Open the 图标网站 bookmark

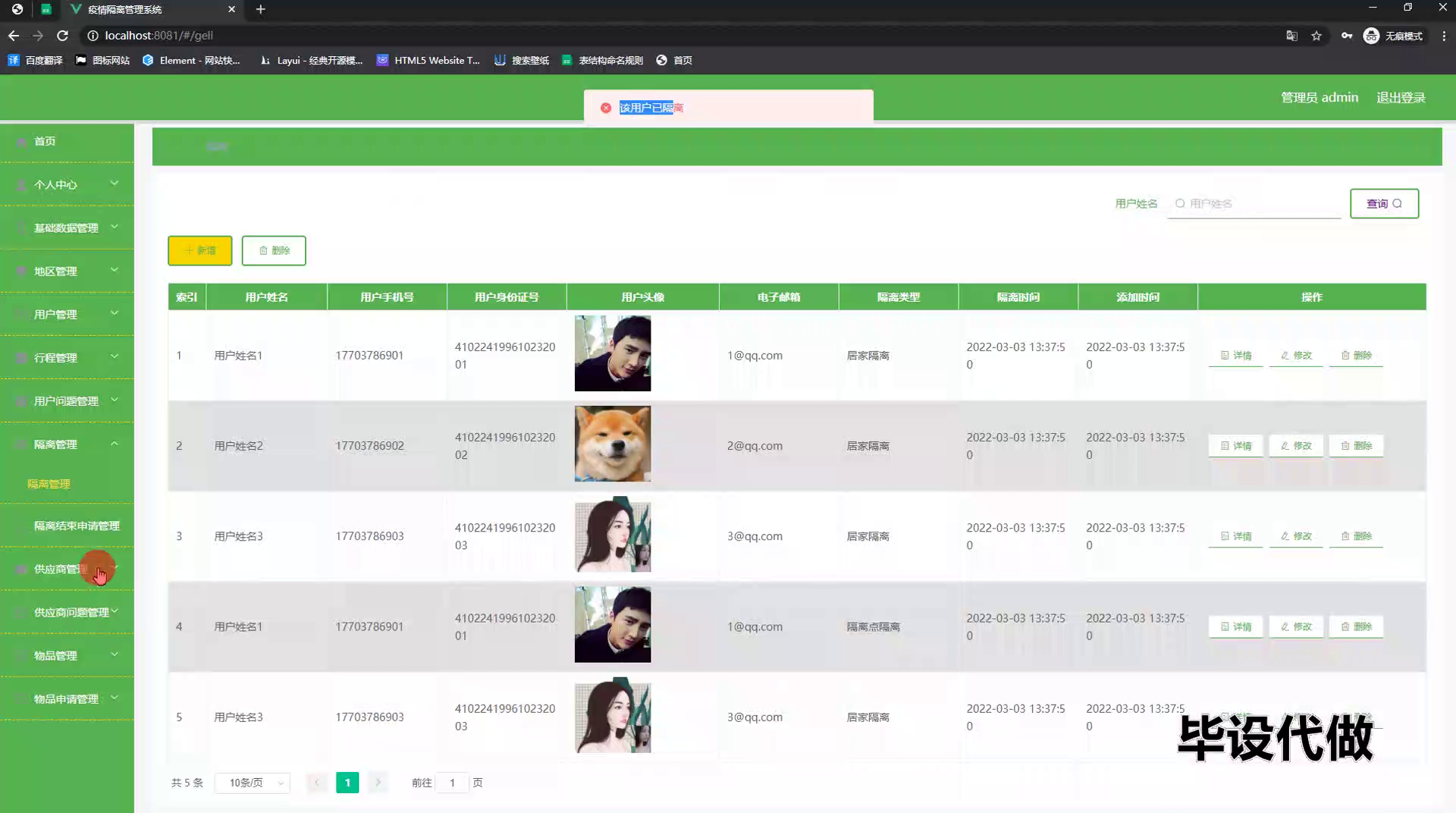click(102, 60)
